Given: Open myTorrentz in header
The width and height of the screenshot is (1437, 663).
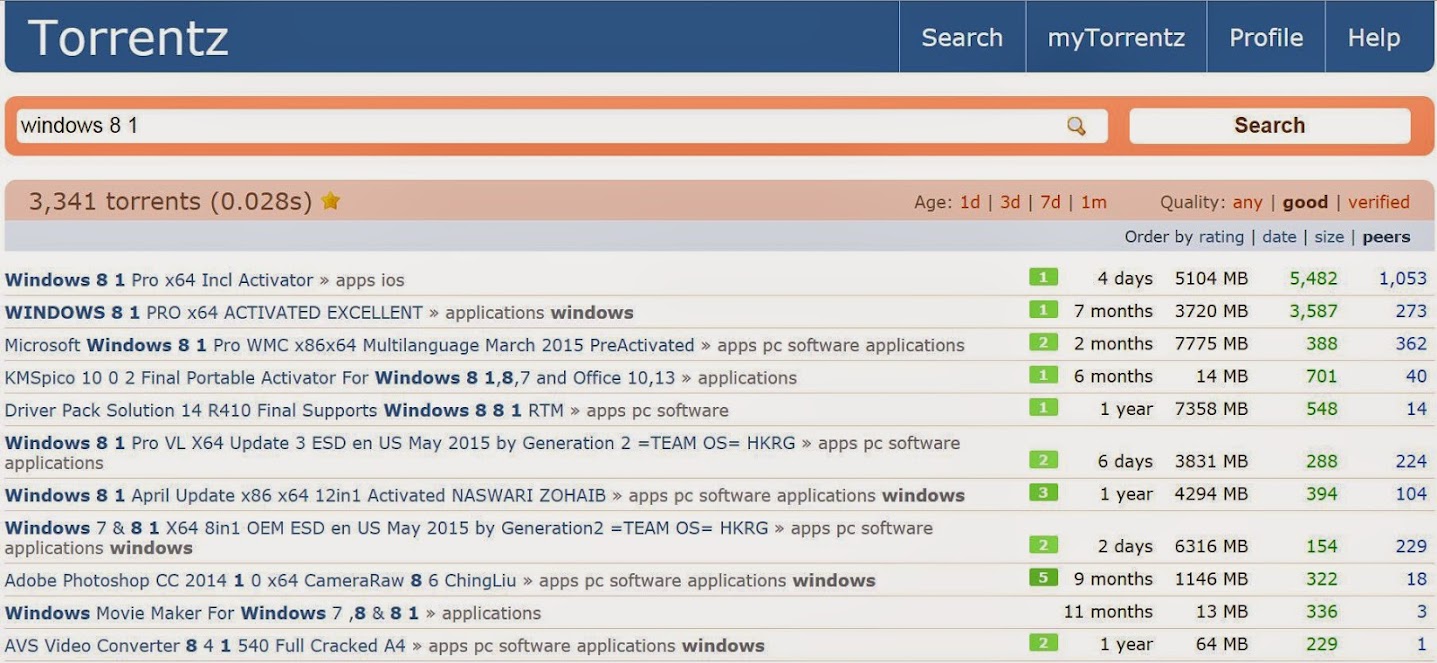Looking at the screenshot, I should pos(1116,37).
